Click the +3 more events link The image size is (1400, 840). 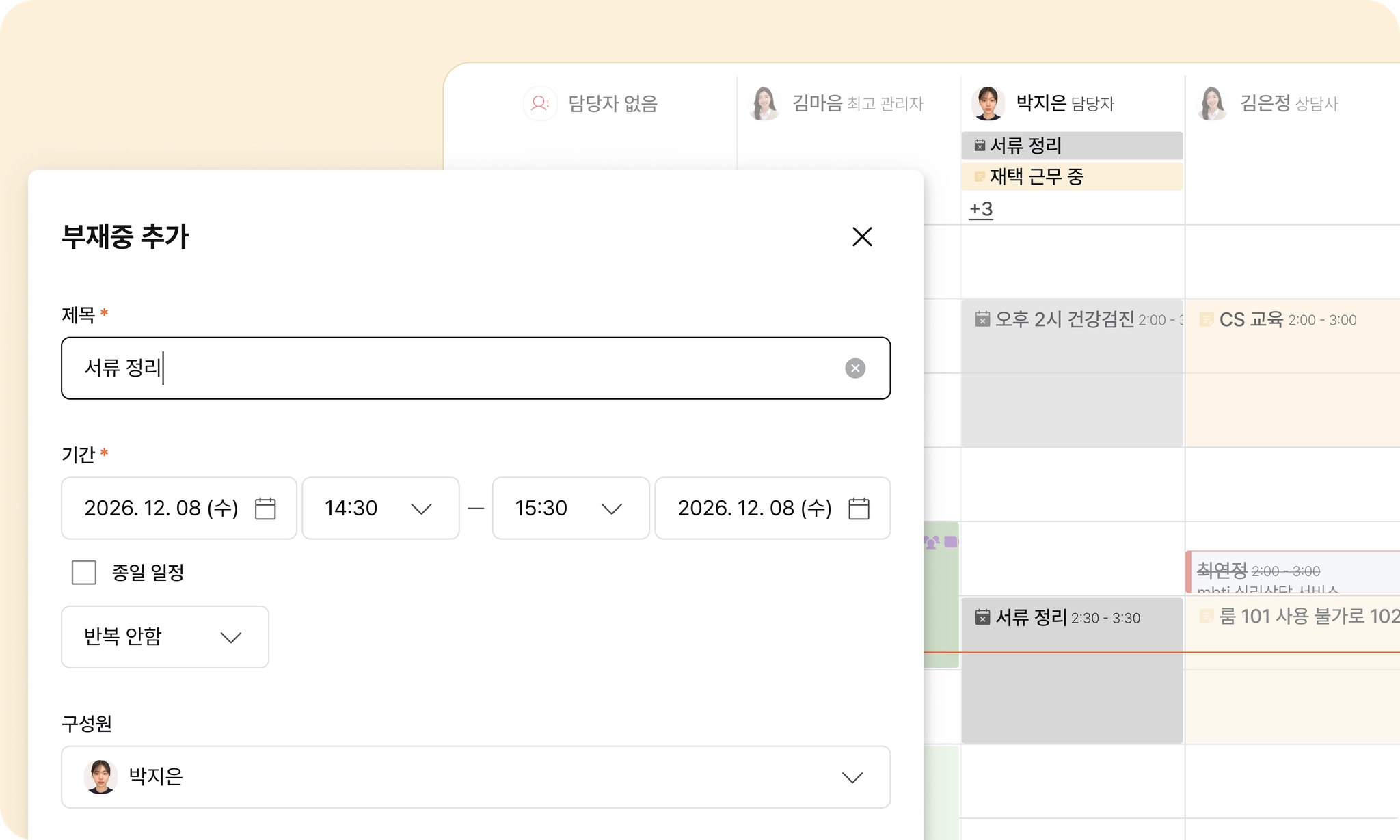click(981, 208)
